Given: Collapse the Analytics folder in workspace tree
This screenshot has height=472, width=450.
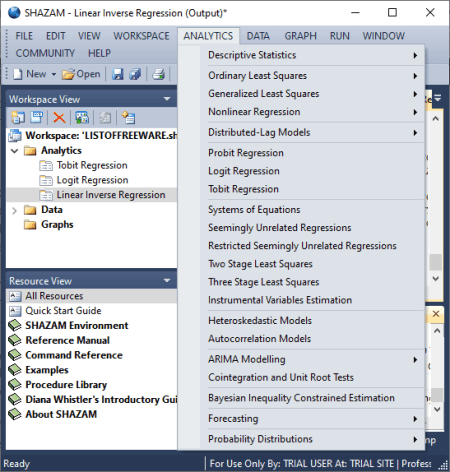Looking at the screenshot, I should [x=14, y=151].
